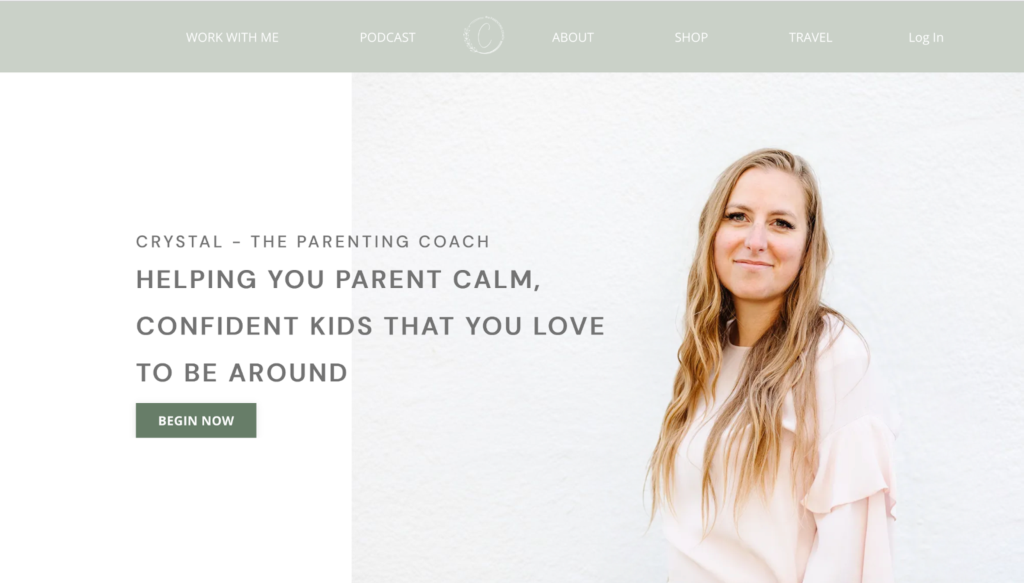This screenshot has width=1024, height=583.
Task: Click the circular C logo icon
Action: click(483, 35)
